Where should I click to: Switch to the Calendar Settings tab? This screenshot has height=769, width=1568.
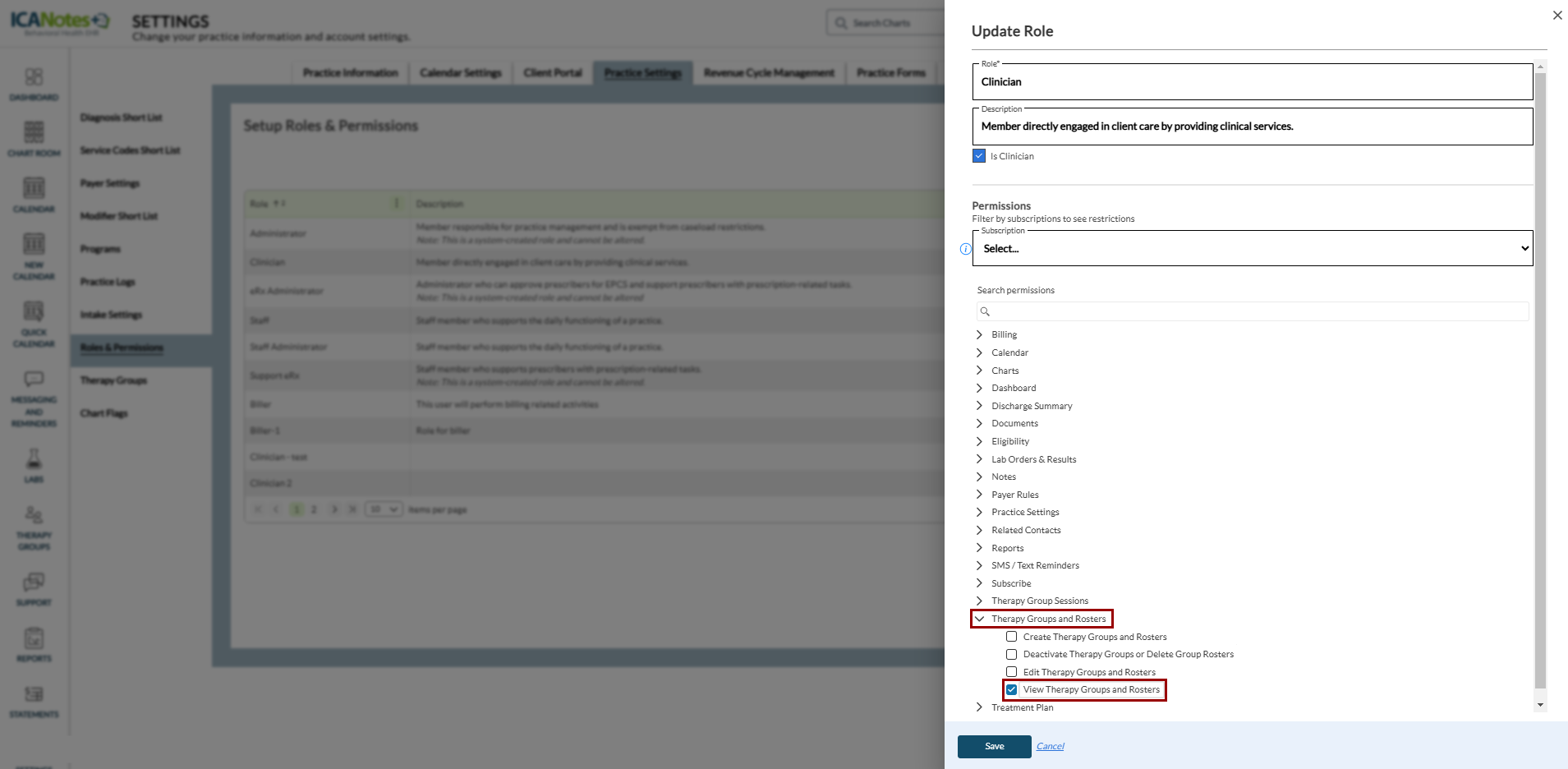pyautogui.click(x=460, y=73)
